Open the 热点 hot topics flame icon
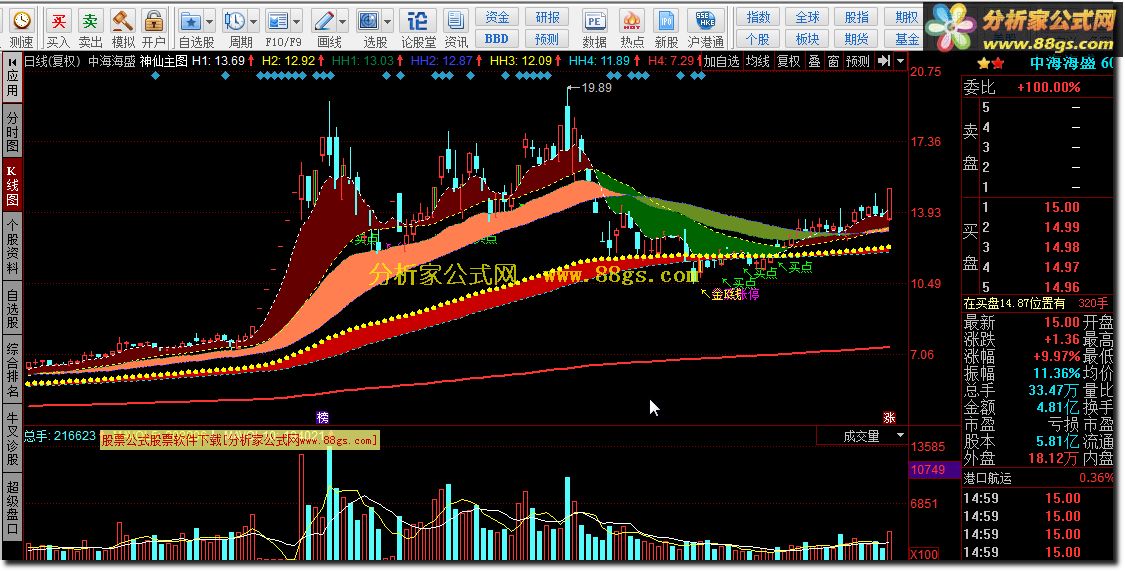 coord(631,20)
